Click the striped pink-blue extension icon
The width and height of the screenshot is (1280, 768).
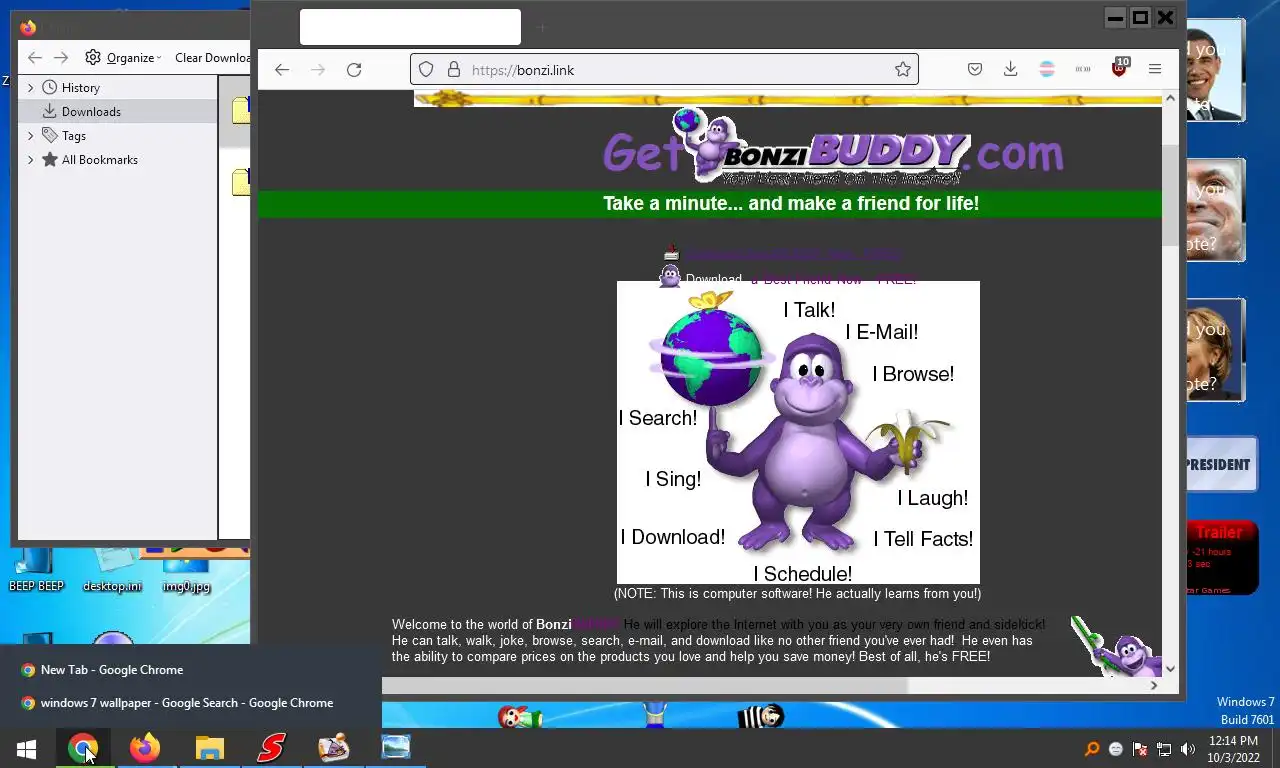[1047, 70]
